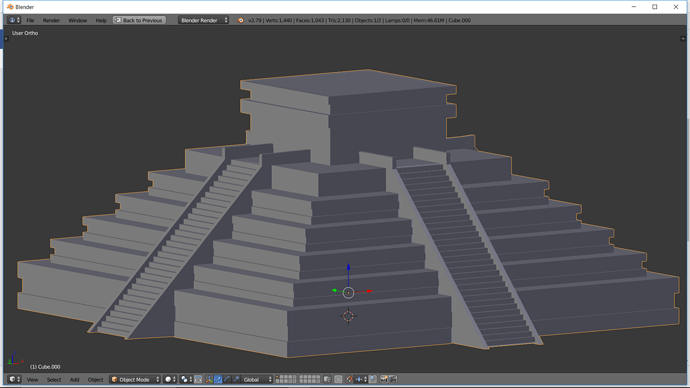Select the translate manipulator arrow icon

(218, 379)
